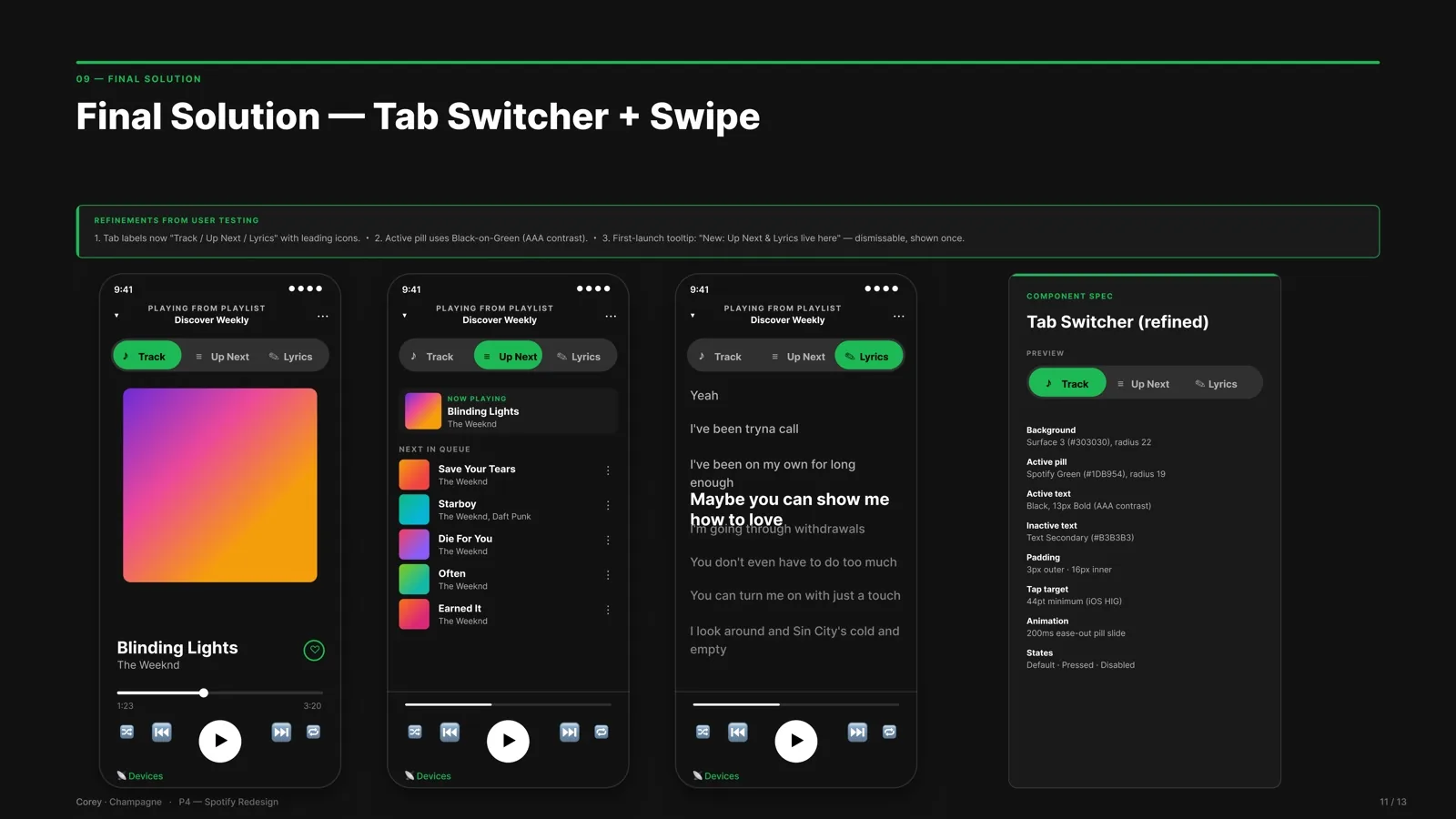Viewport: 1456px width, 819px height.
Task: Switch to Lyrics tab in Track-view phone
Action: point(291,357)
